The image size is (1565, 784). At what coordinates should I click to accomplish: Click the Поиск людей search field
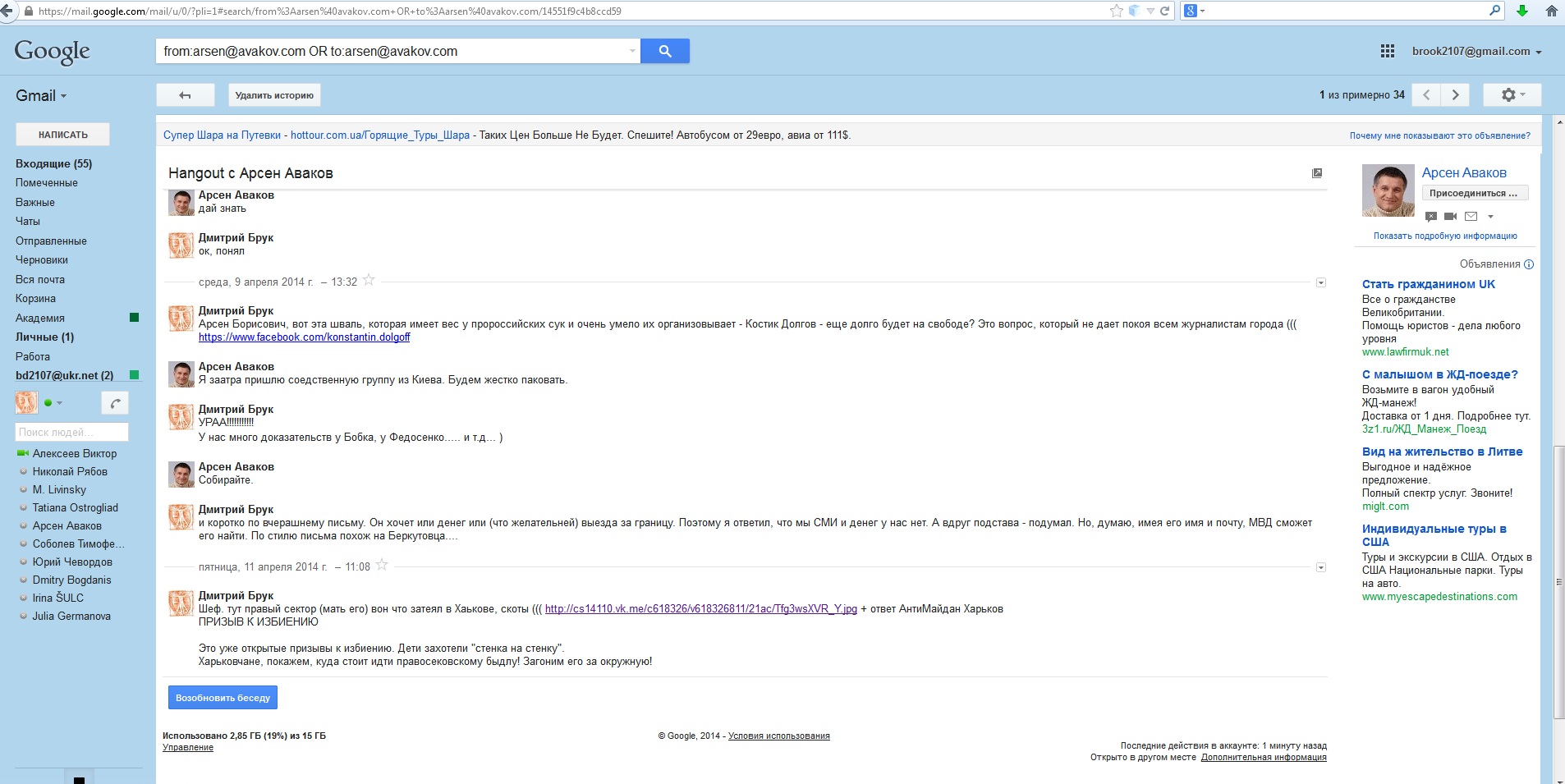click(x=71, y=432)
